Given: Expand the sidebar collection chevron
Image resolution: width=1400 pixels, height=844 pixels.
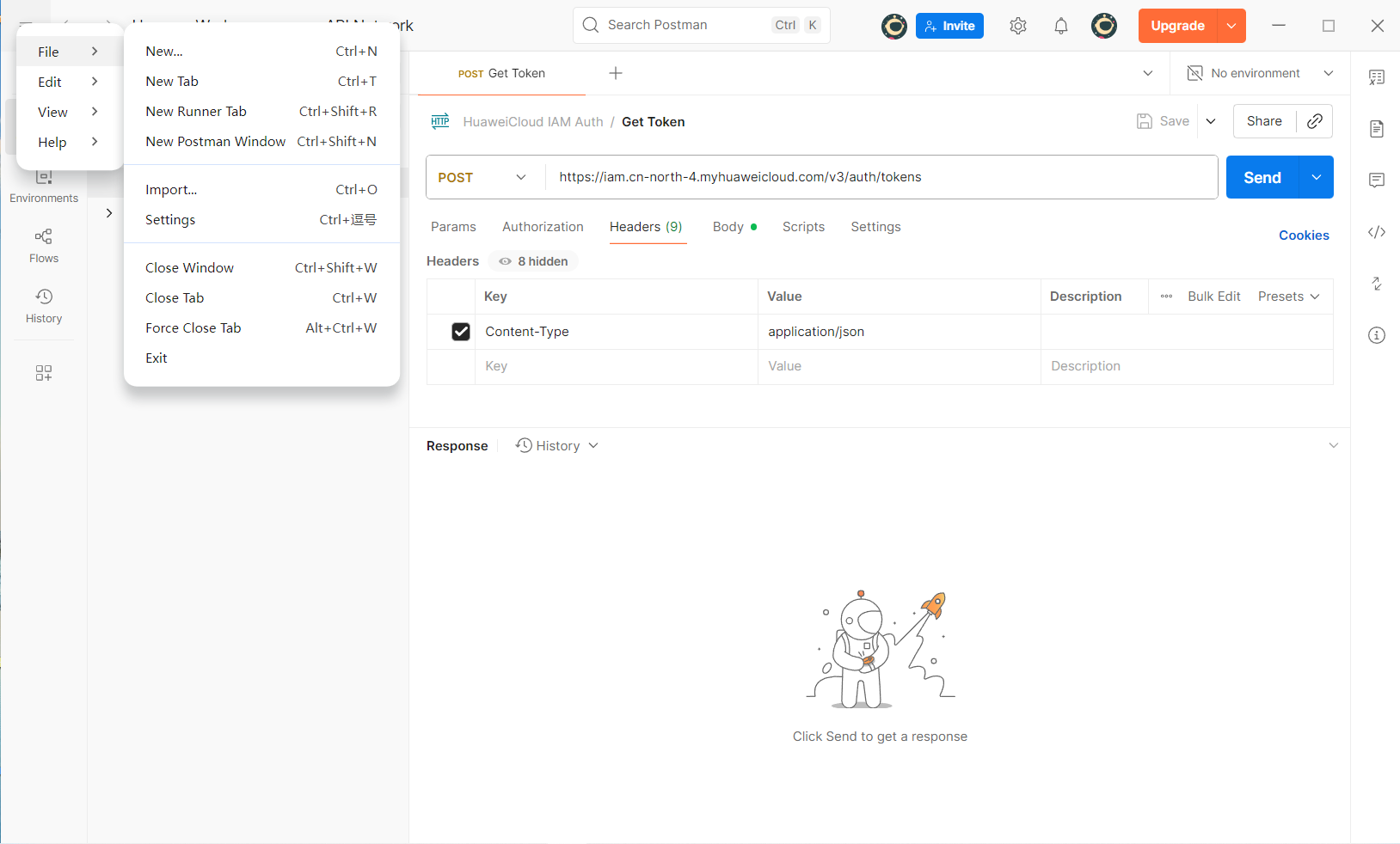Looking at the screenshot, I should click(x=109, y=213).
